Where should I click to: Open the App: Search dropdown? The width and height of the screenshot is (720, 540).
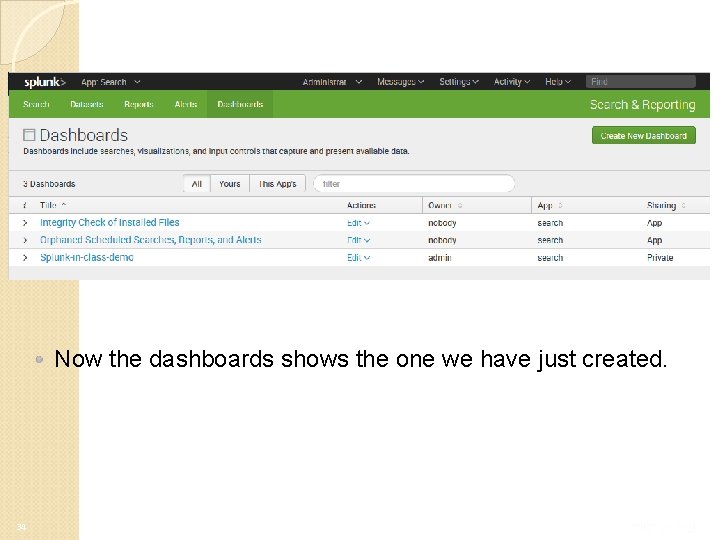coord(111,82)
